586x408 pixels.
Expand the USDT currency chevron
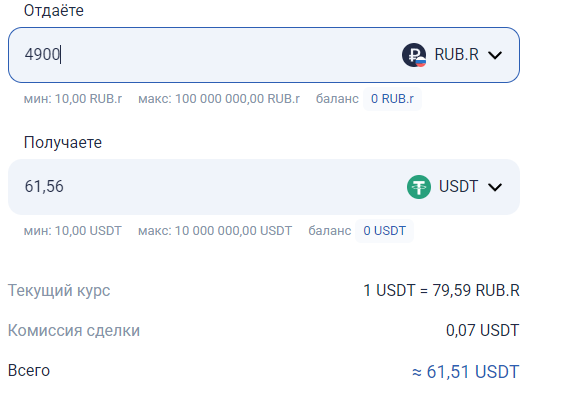click(x=495, y=187)
